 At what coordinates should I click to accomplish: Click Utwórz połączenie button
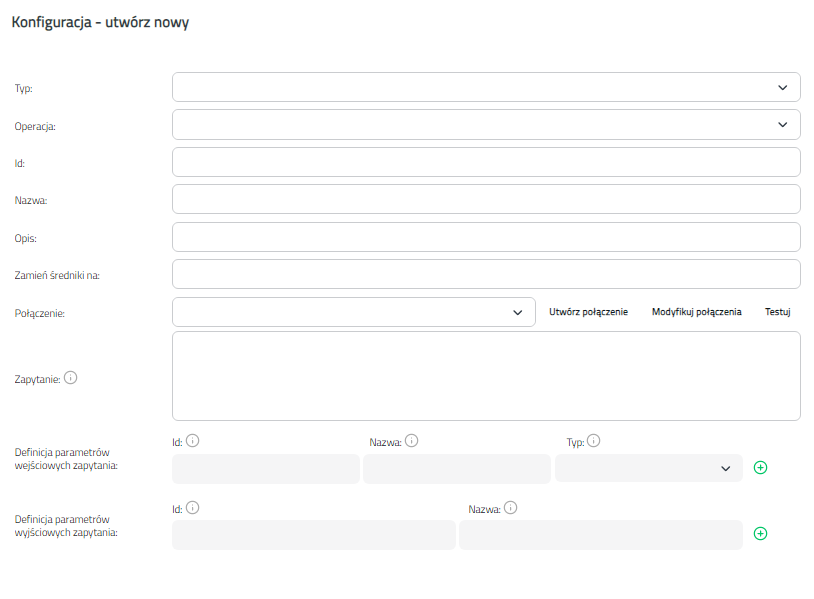[x=589, y=312]
